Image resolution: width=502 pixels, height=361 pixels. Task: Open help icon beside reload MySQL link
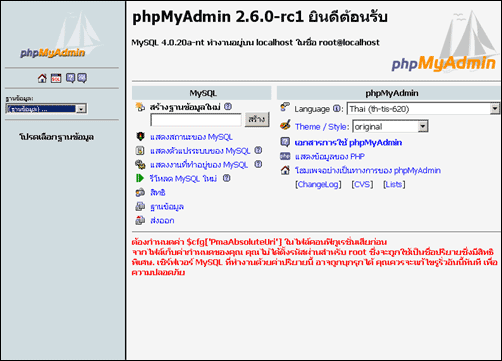click(227, 178)
